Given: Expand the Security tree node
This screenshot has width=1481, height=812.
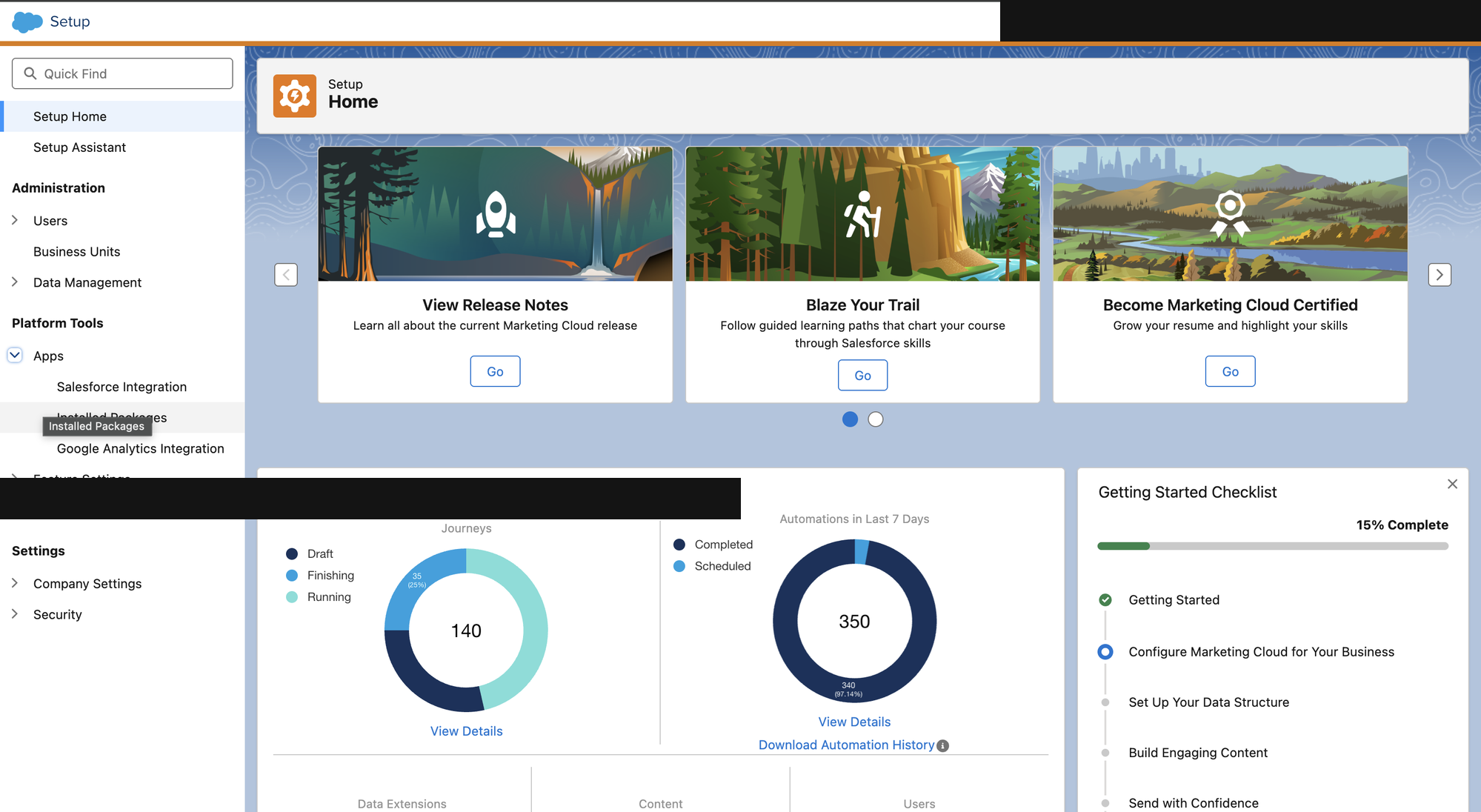Looking at the screenshot, I should (15, 613).
